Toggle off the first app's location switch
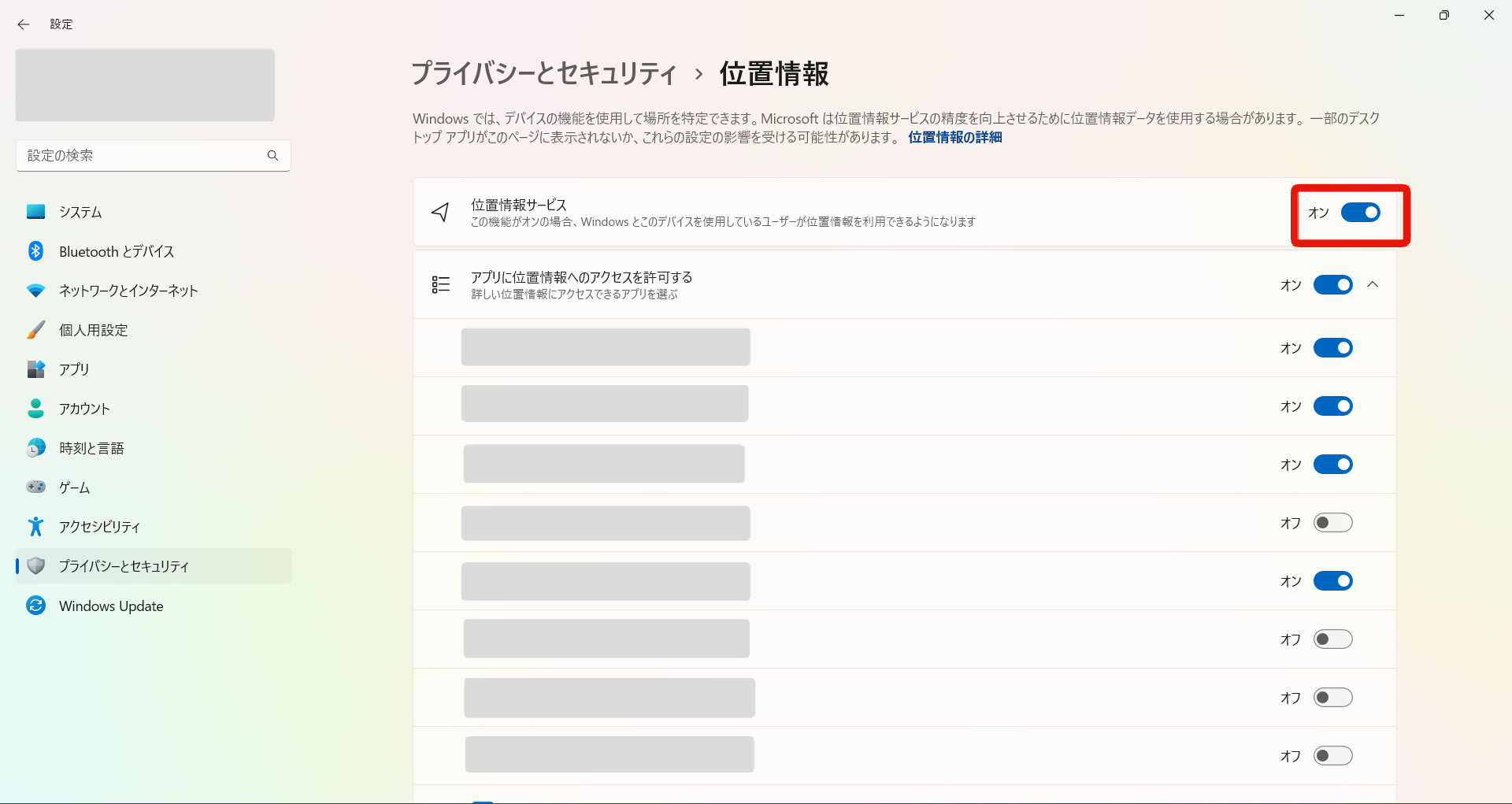Viewport: 1512px width, 804px height. (x=1332, y=348)
